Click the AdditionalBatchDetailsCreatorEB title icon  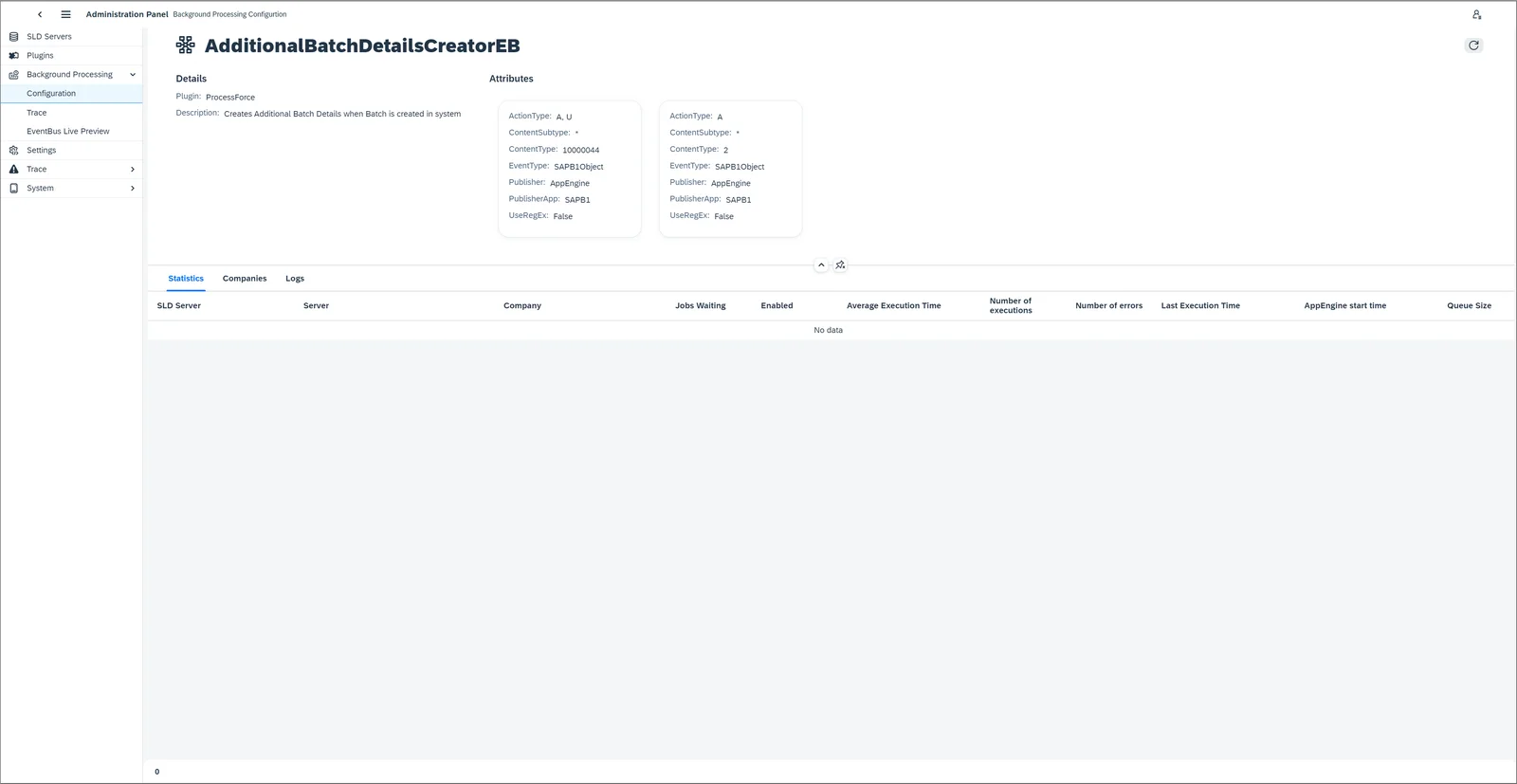(x=186, y=45)
